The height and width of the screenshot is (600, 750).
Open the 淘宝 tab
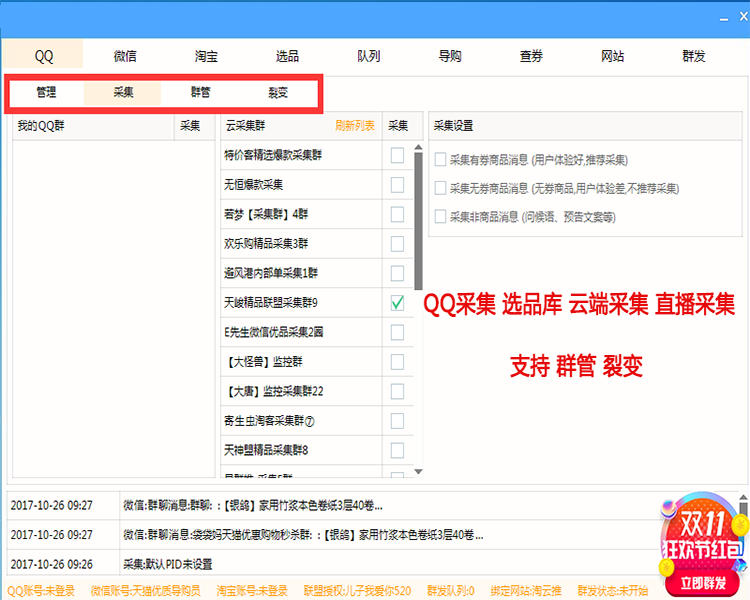[206, 56]
